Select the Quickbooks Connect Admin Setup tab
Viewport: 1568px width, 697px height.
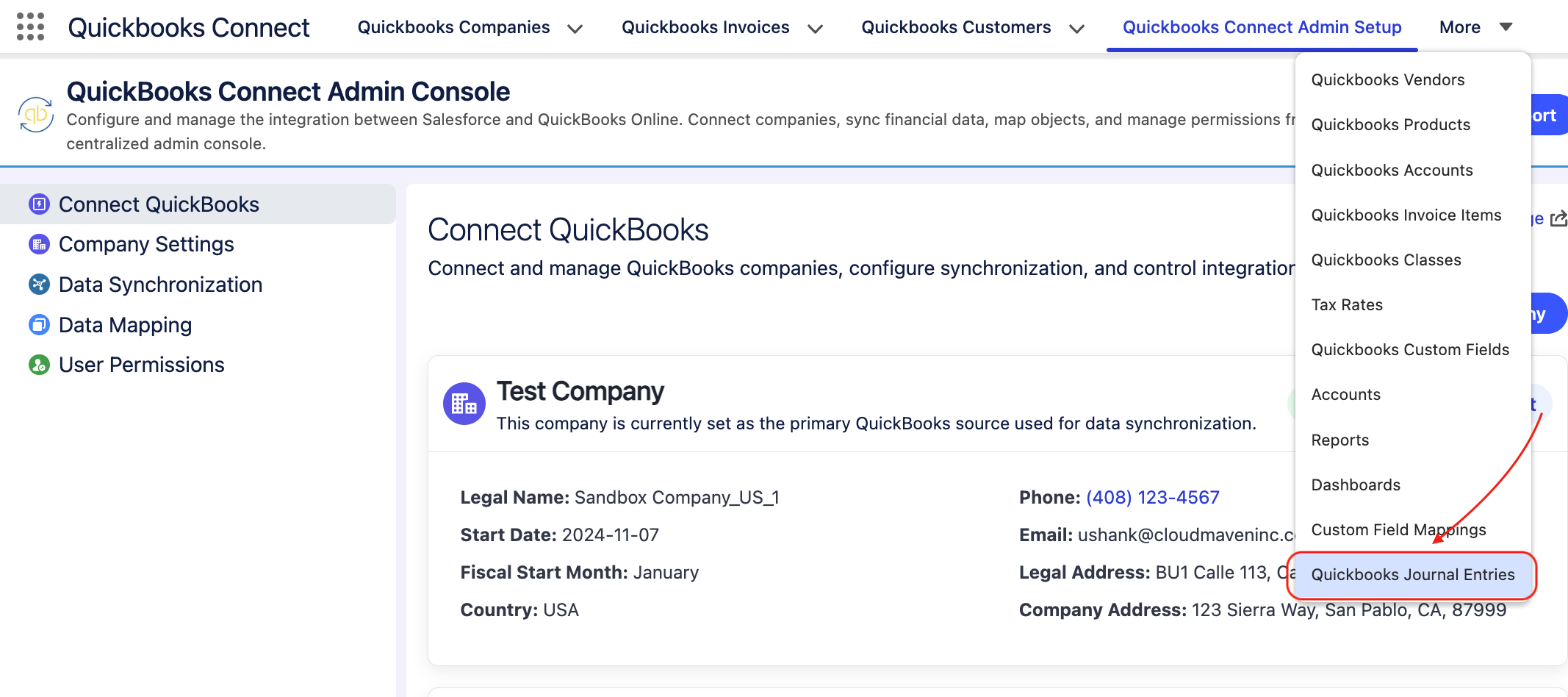pos(1262,27)
